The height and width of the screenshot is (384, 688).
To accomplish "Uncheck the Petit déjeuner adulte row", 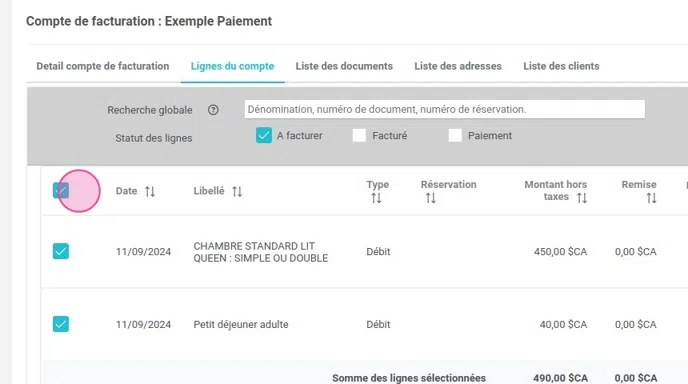I will pyautogui.click(x=61, y=324).
